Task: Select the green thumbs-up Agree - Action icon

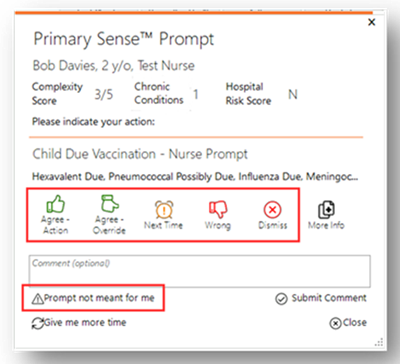Action: pos(55,204)
